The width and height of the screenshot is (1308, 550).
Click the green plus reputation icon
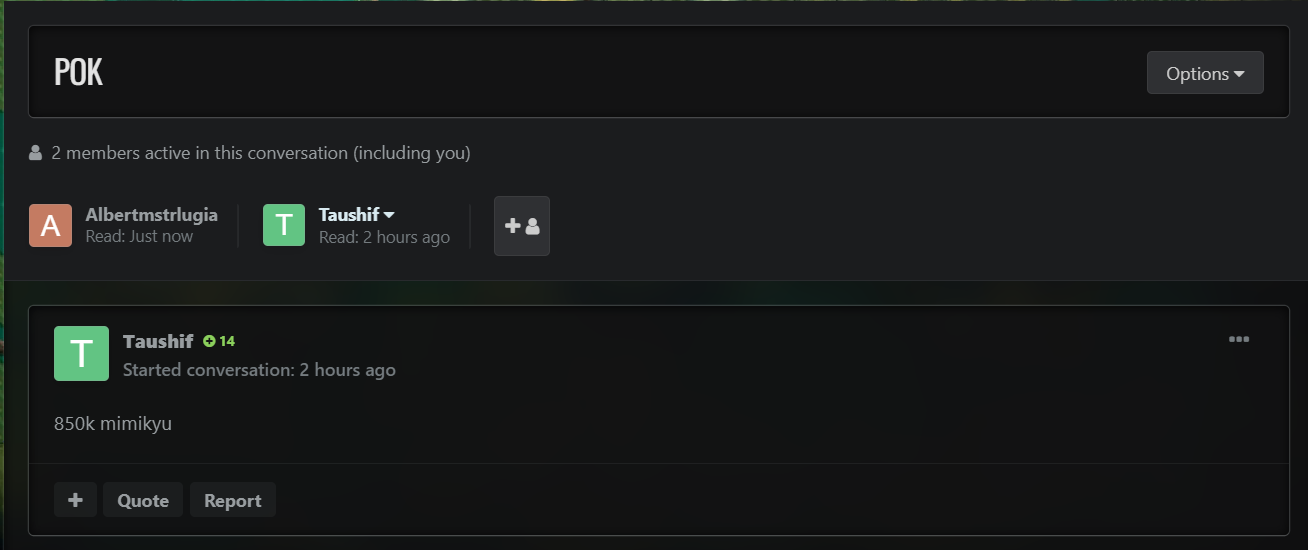tap(209, 341)
